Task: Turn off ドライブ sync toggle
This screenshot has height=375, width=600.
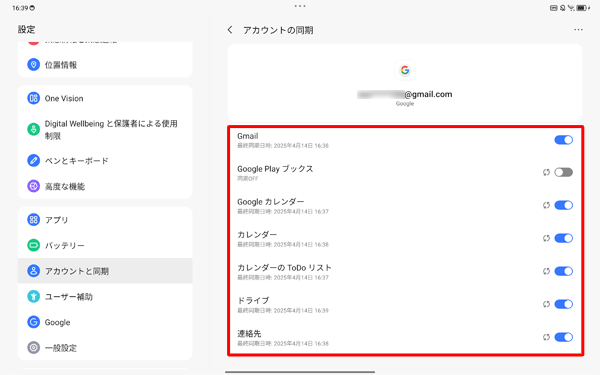Action: point(564,304)
